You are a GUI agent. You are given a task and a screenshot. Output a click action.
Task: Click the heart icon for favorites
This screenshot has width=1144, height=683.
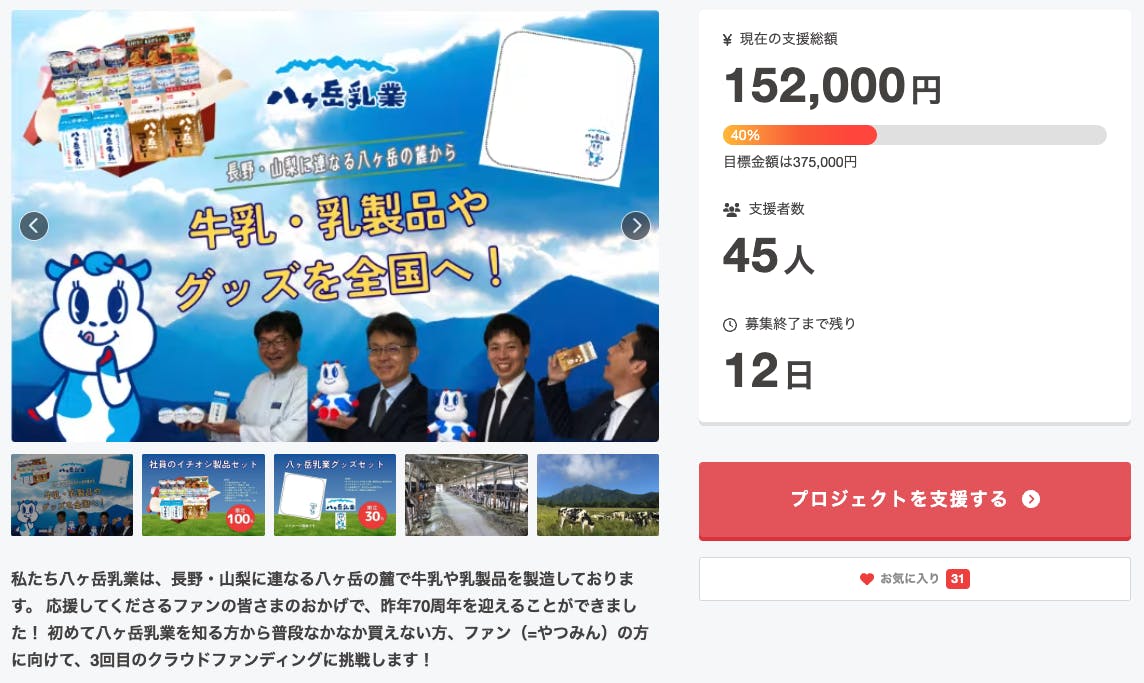(x=866, y=579)
